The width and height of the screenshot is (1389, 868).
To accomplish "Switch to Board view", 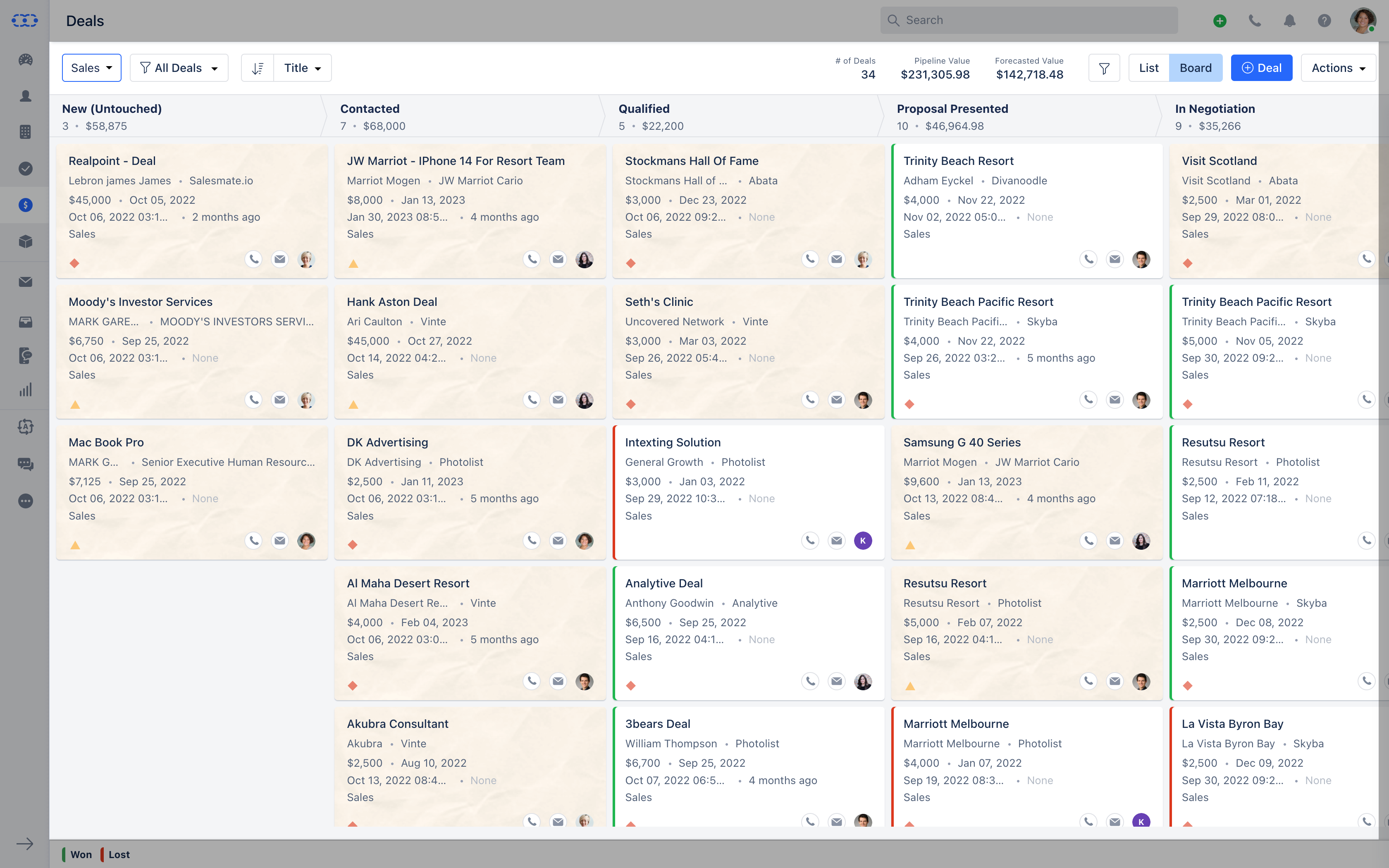I will (x=1196, y=68).
